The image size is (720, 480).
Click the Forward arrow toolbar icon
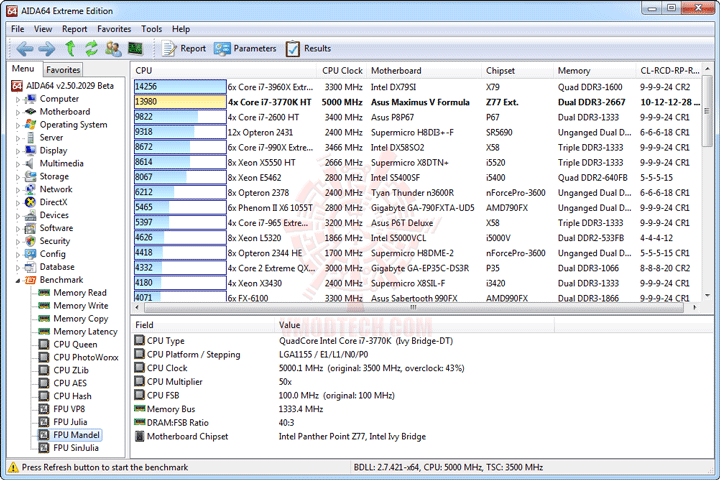(x=46, y=48)
